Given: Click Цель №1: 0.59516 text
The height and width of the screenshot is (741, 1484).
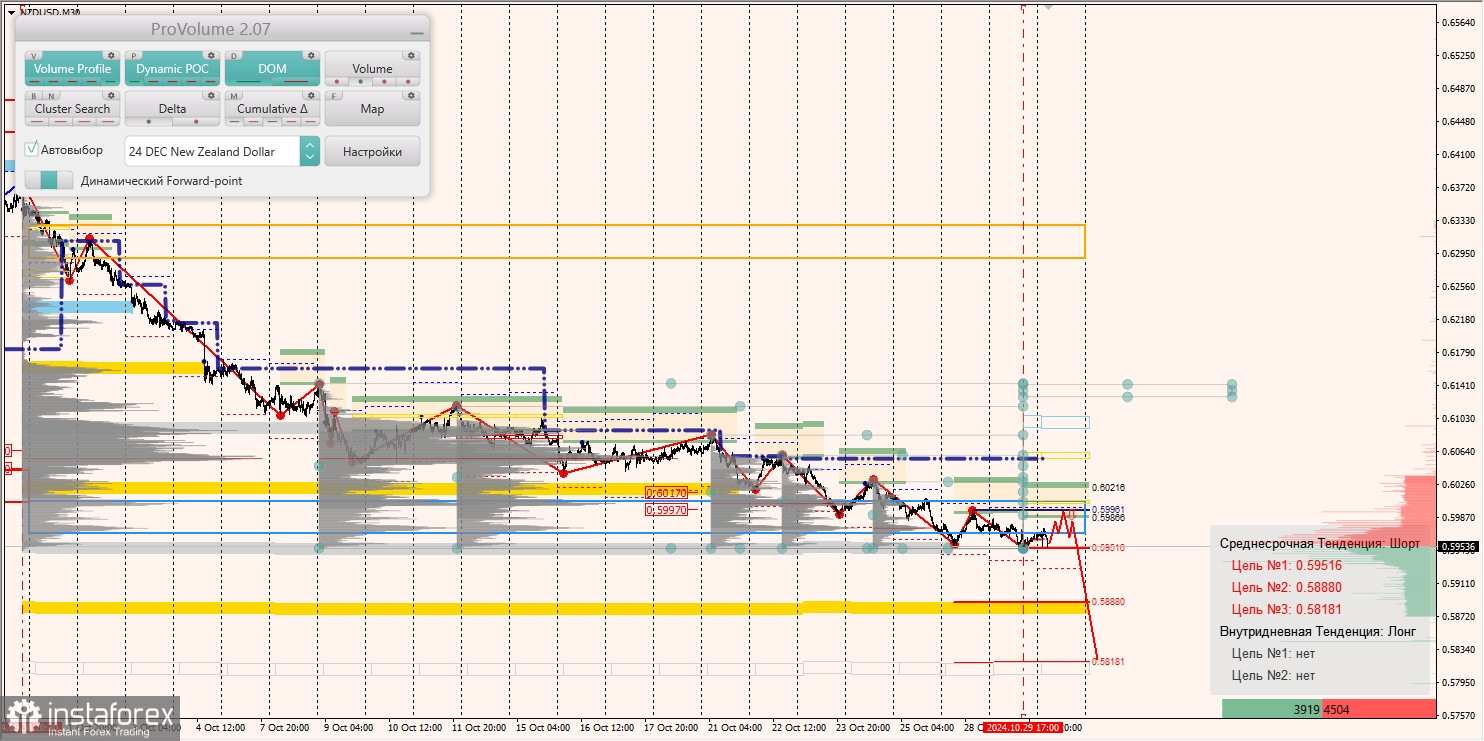Looking at the screenshot, I should coord(1286,565).
